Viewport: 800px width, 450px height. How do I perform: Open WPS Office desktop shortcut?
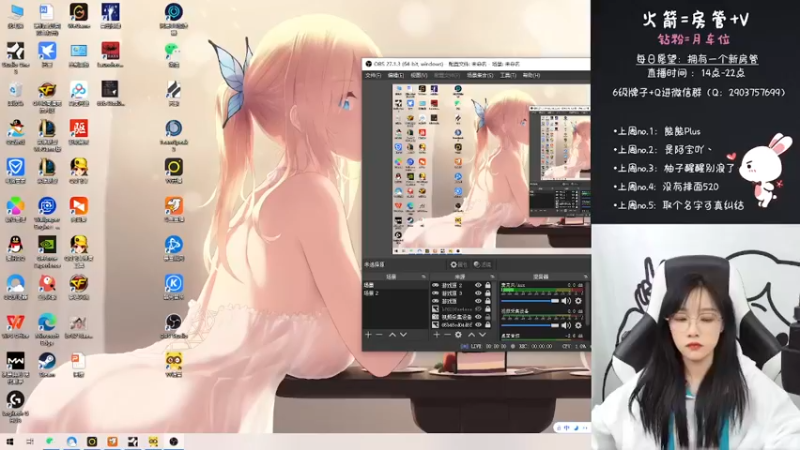(15, 326)
